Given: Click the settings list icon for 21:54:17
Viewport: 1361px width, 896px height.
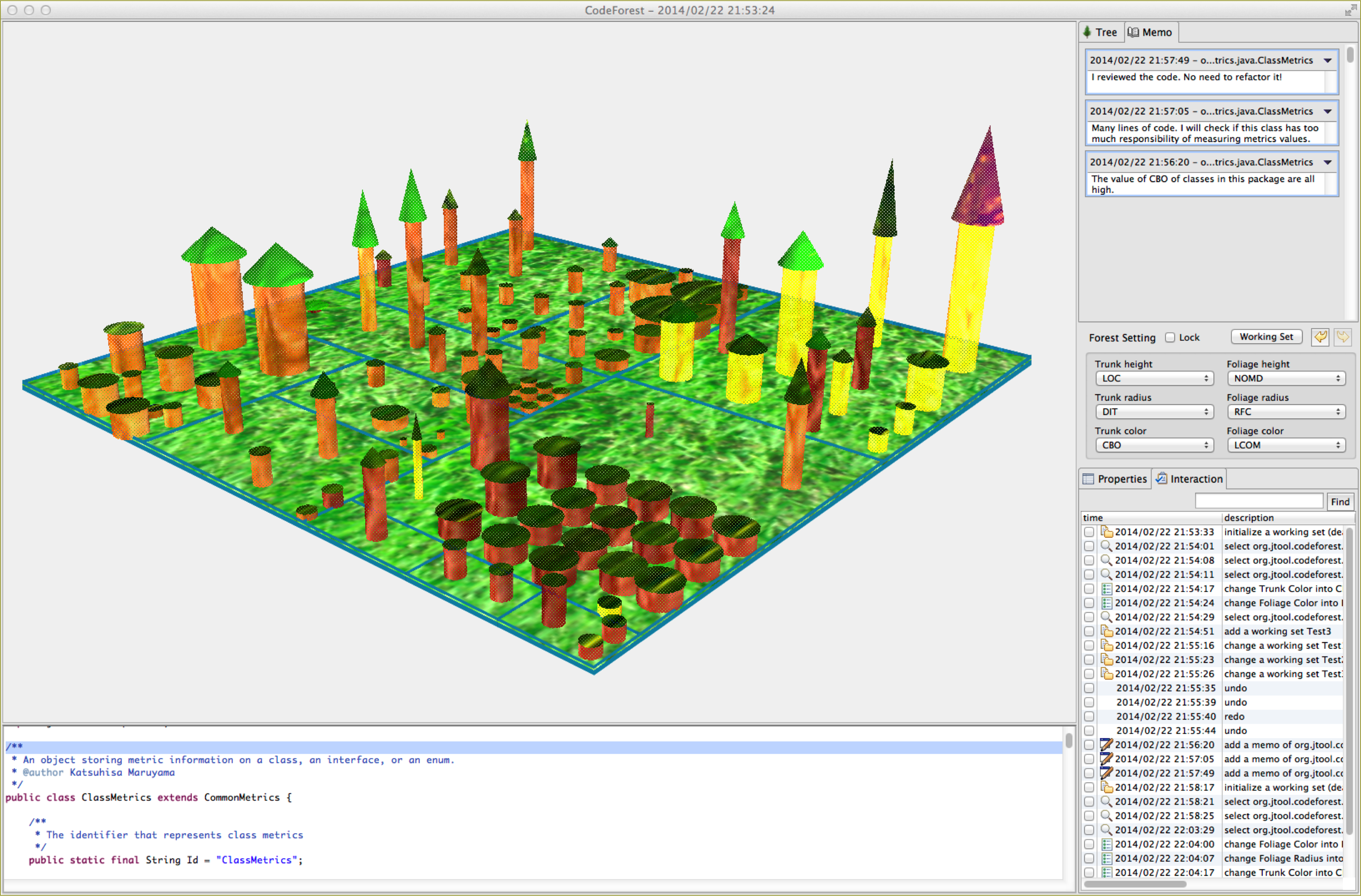Looking at the screenshot, I should pos(1107,588).
